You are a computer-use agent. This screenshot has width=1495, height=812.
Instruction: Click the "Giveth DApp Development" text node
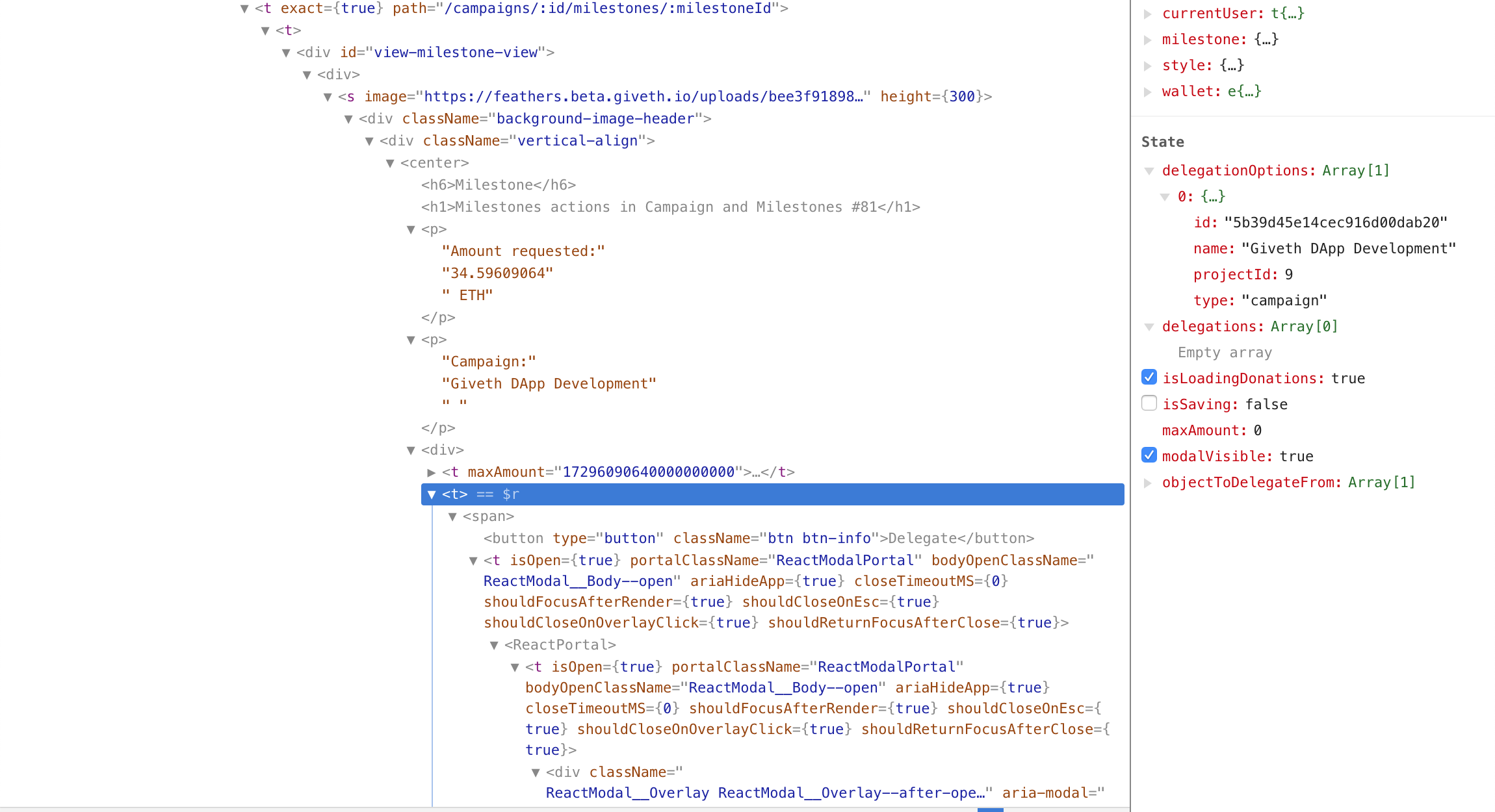click(549, 384)
